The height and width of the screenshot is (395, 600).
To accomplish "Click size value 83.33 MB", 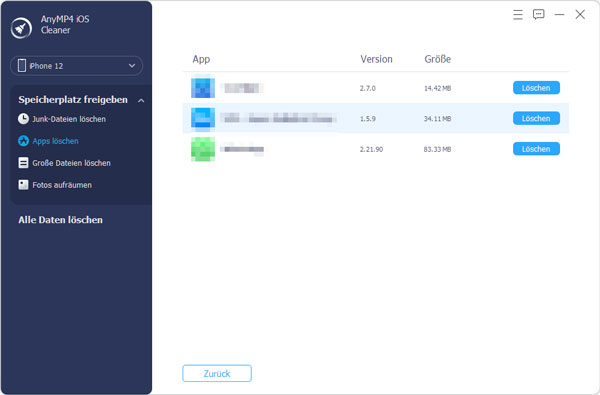I will (437, 149).
